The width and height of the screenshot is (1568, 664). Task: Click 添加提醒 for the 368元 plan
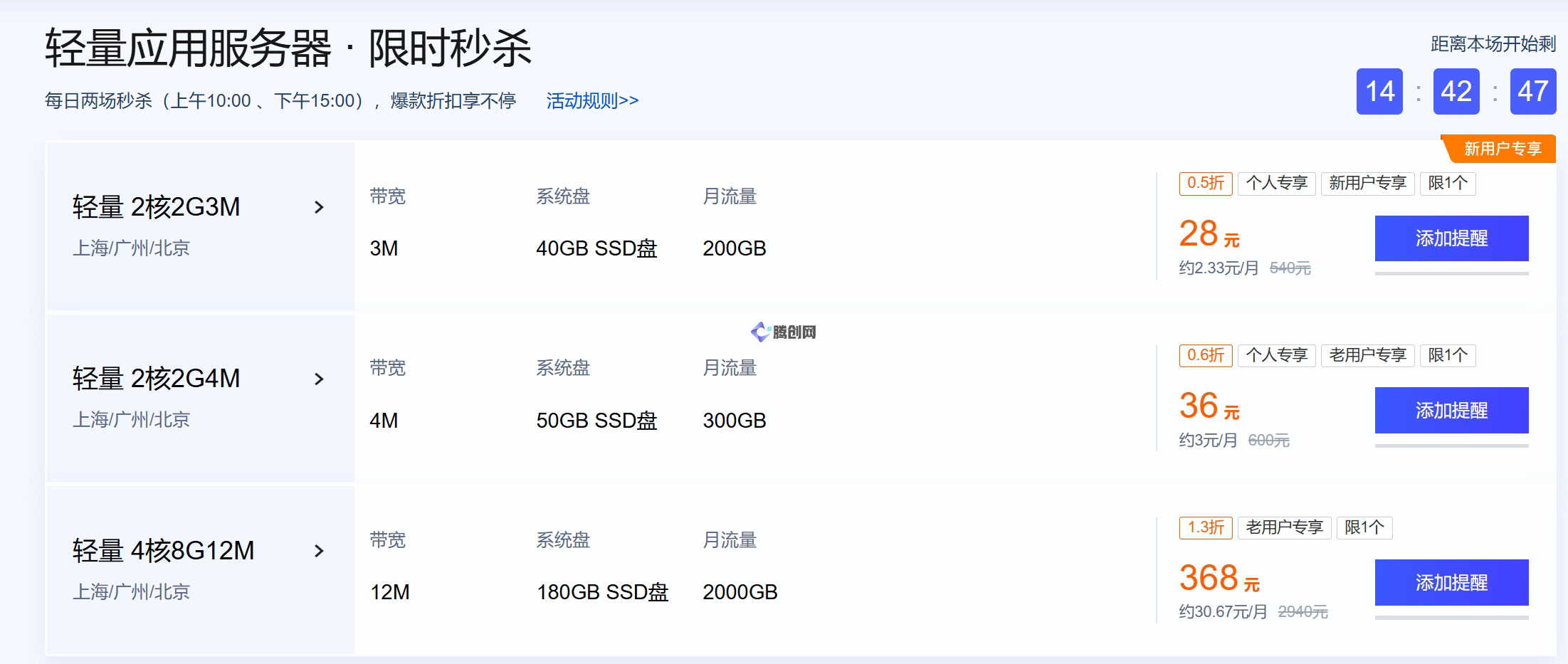point(1451,582)
